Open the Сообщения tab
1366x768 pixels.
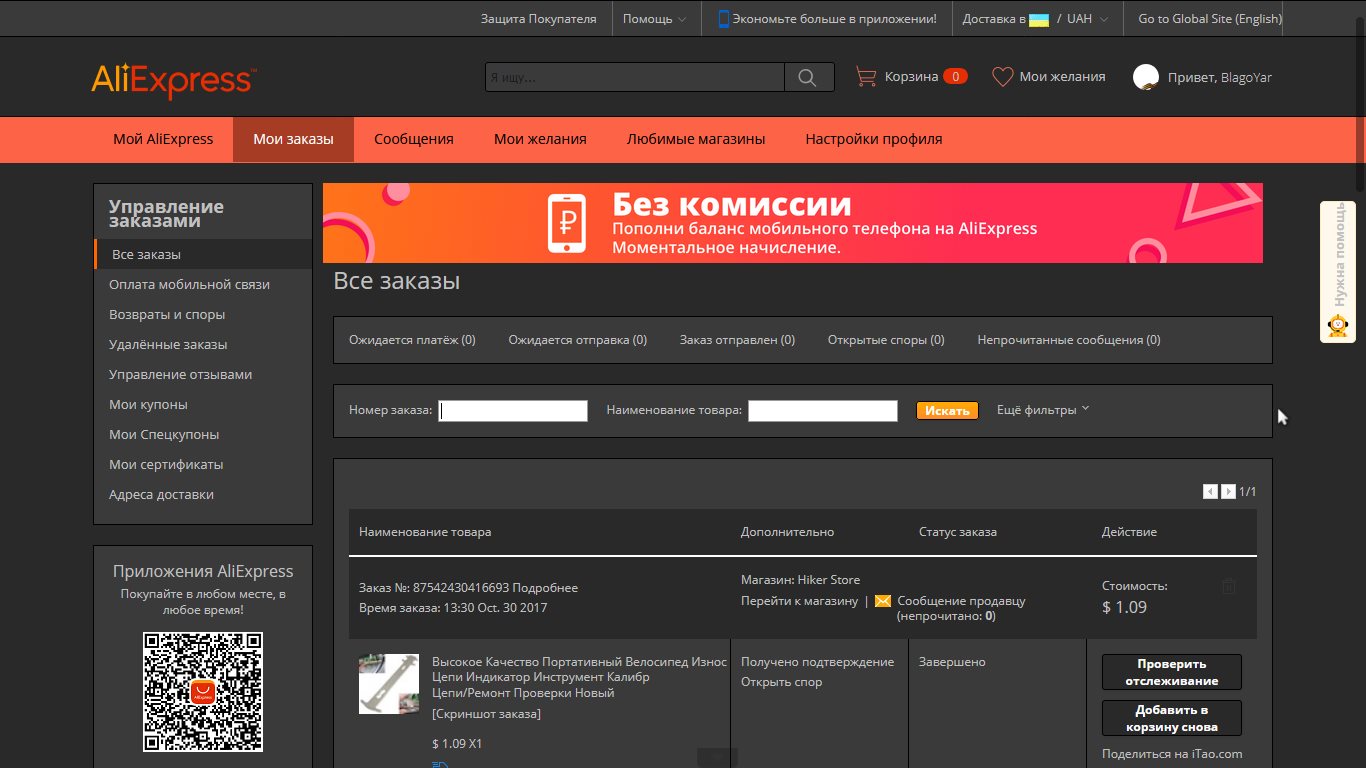(414, 139)
